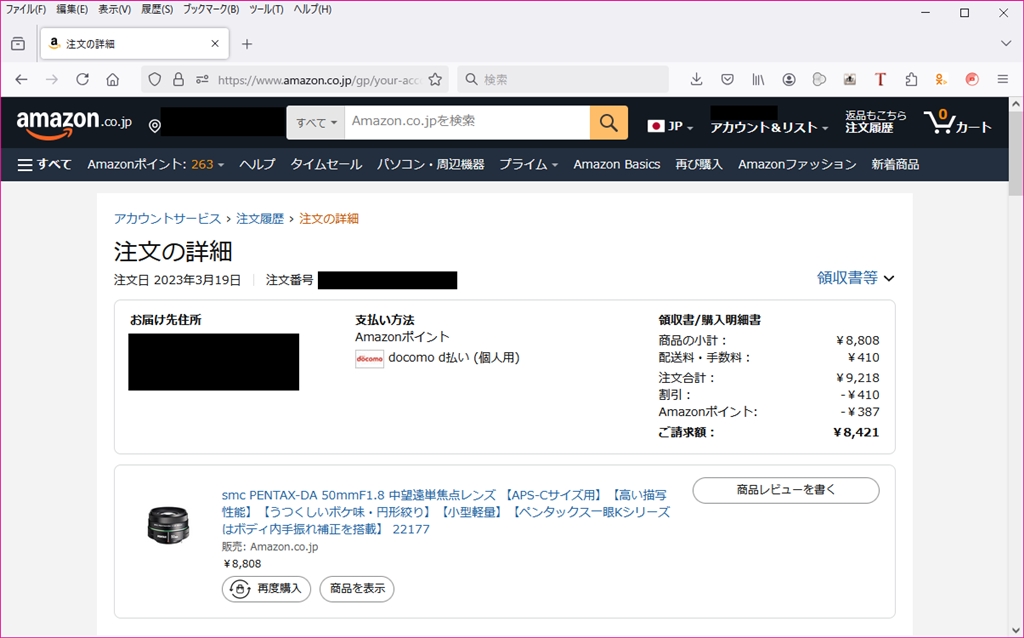
Task: Open タイムセール deals page
Action: [326, 165]
